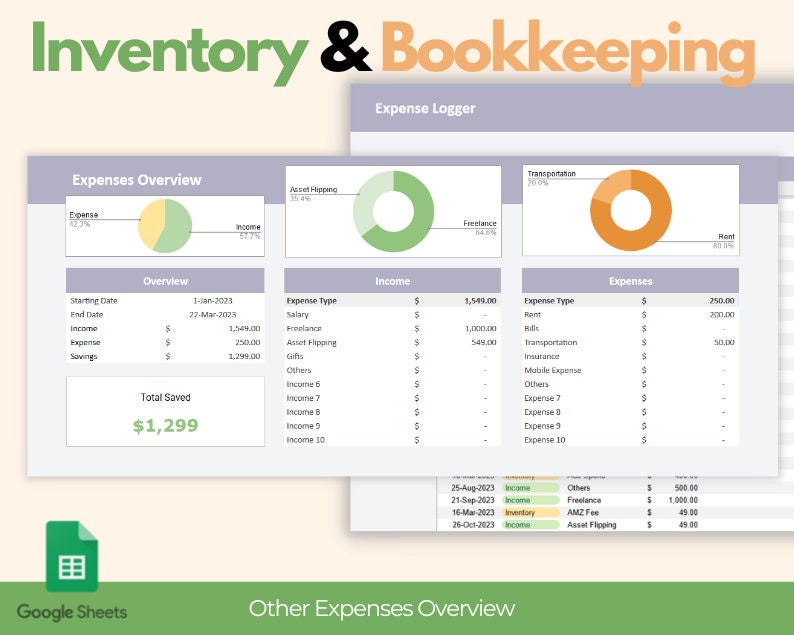
Task: Select the AMZ Fee cell in Expense Logger
Action: pyautogui.click(x=582, y=512)
